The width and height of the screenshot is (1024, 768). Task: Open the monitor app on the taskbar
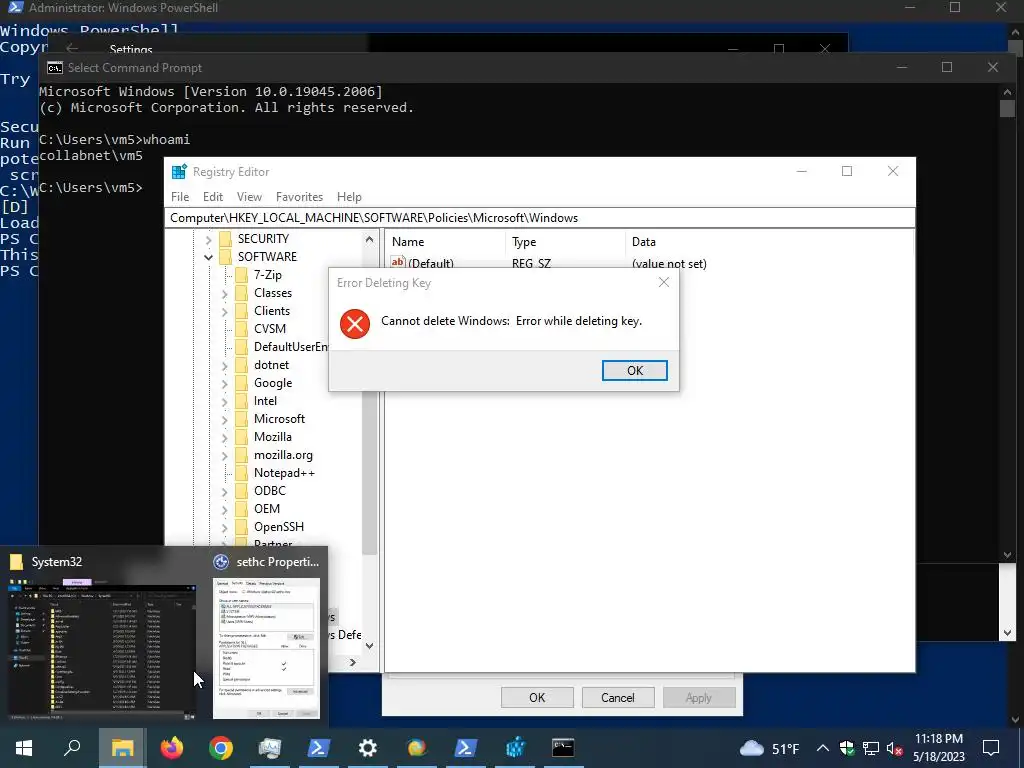pyautogui.click(x=270, y=748)
